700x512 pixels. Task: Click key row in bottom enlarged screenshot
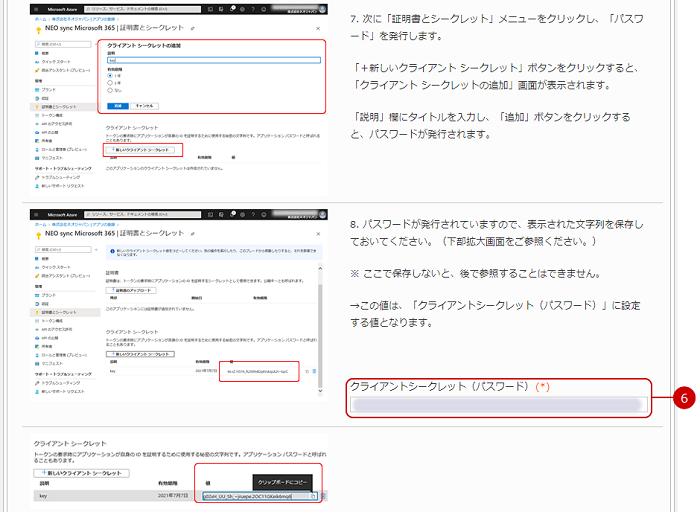pos(179,496)
